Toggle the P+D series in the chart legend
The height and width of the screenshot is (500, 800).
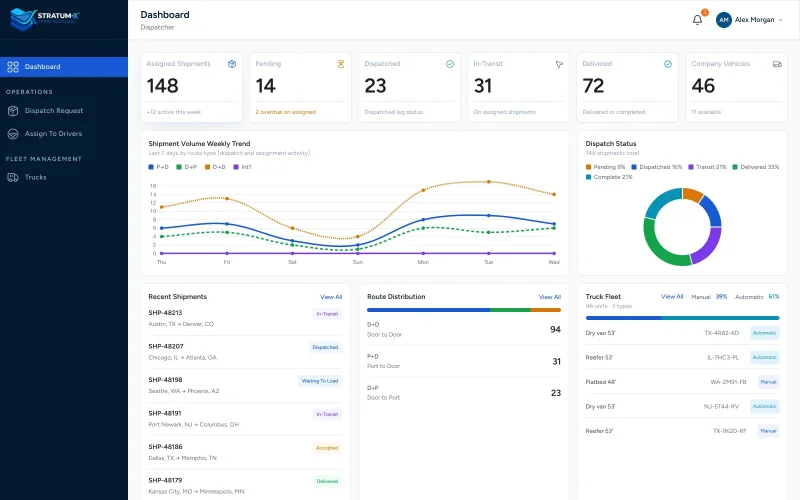coord(158,167)
